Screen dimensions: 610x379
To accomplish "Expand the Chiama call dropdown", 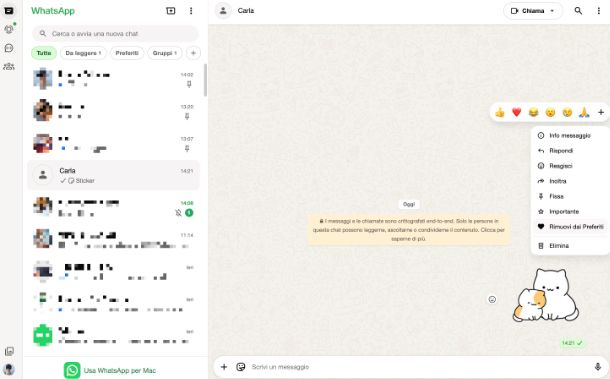I will click(552, 11).
